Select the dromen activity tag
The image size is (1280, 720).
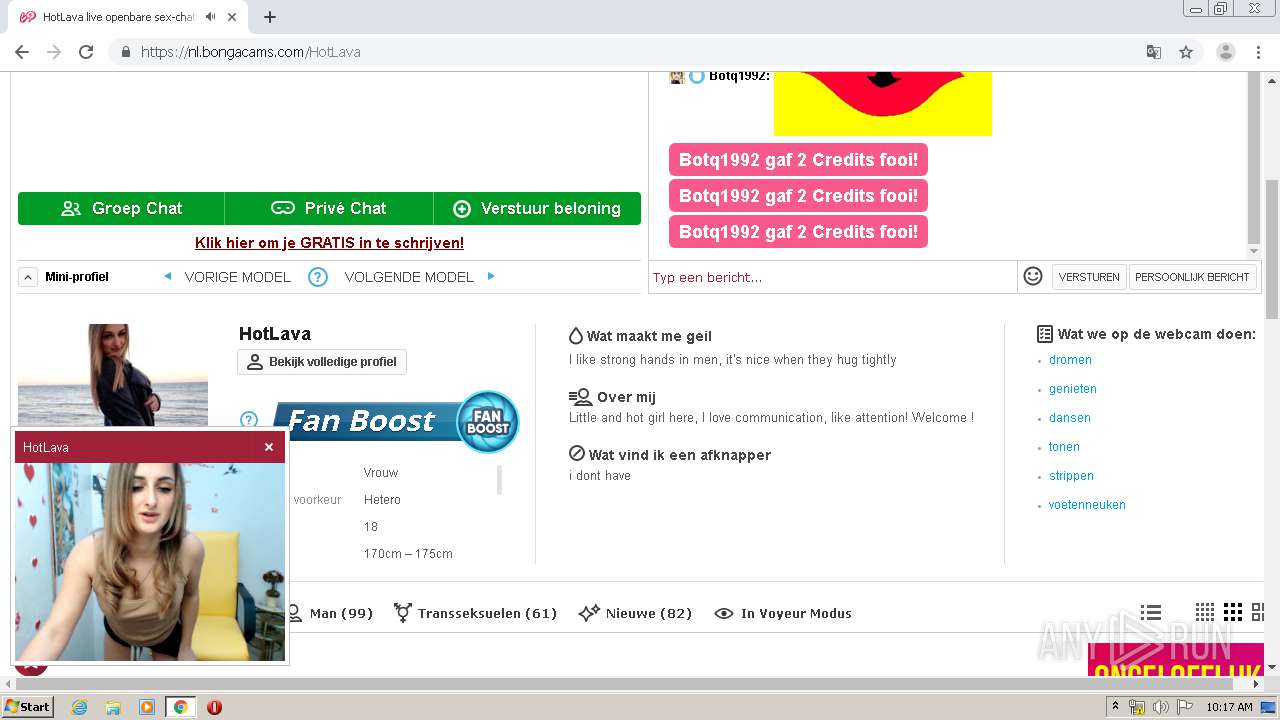pos(1070,360)
